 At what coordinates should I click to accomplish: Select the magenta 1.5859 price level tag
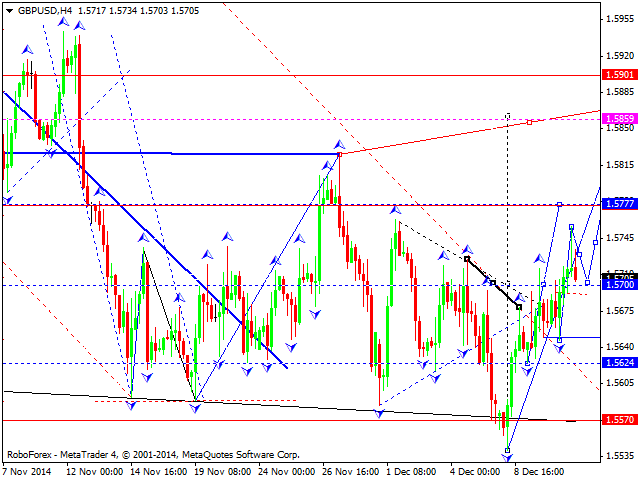(619, 119)
